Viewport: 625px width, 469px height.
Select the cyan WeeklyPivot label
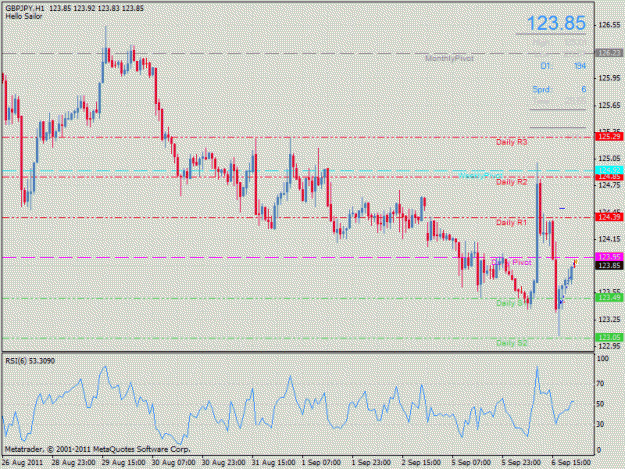[x=480, y=175]
